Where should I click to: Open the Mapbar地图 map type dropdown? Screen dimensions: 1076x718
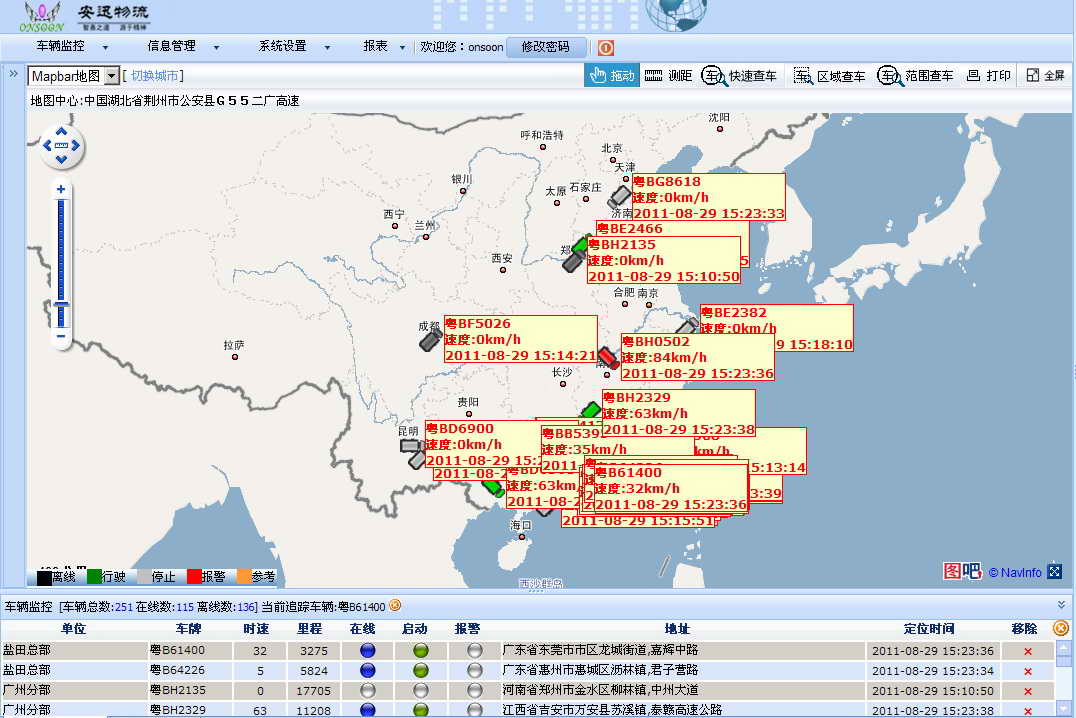point(73,76)
